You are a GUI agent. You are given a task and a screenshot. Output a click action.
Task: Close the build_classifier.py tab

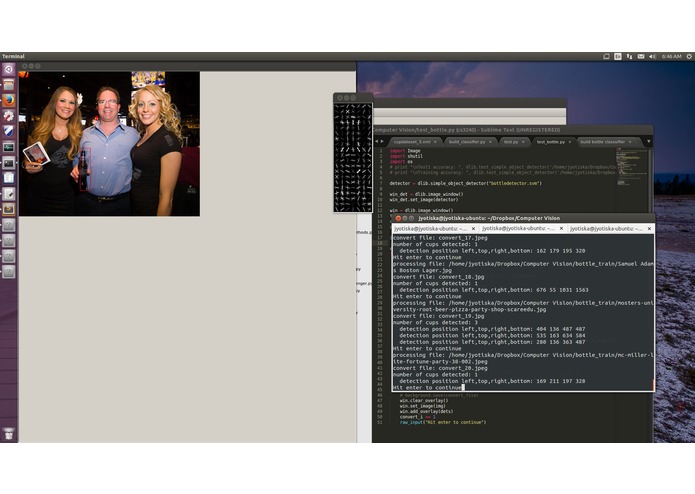[x=490, y=142]
